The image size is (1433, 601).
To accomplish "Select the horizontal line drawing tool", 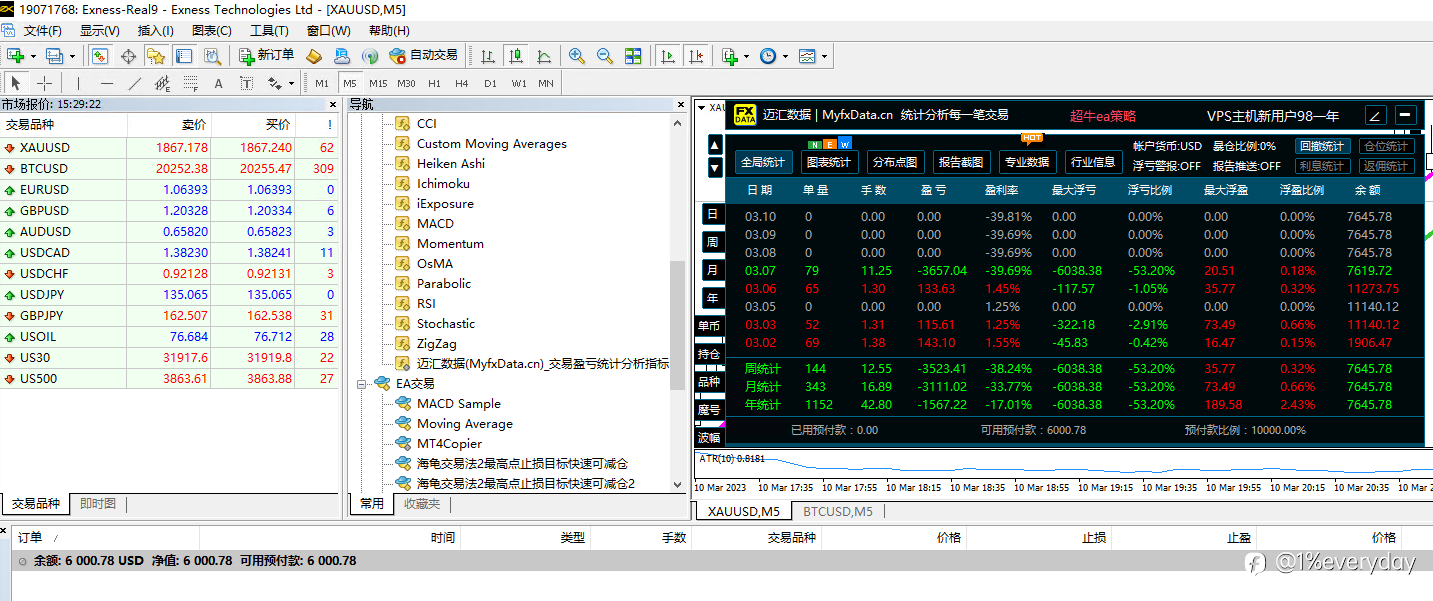I will [107, 83].
